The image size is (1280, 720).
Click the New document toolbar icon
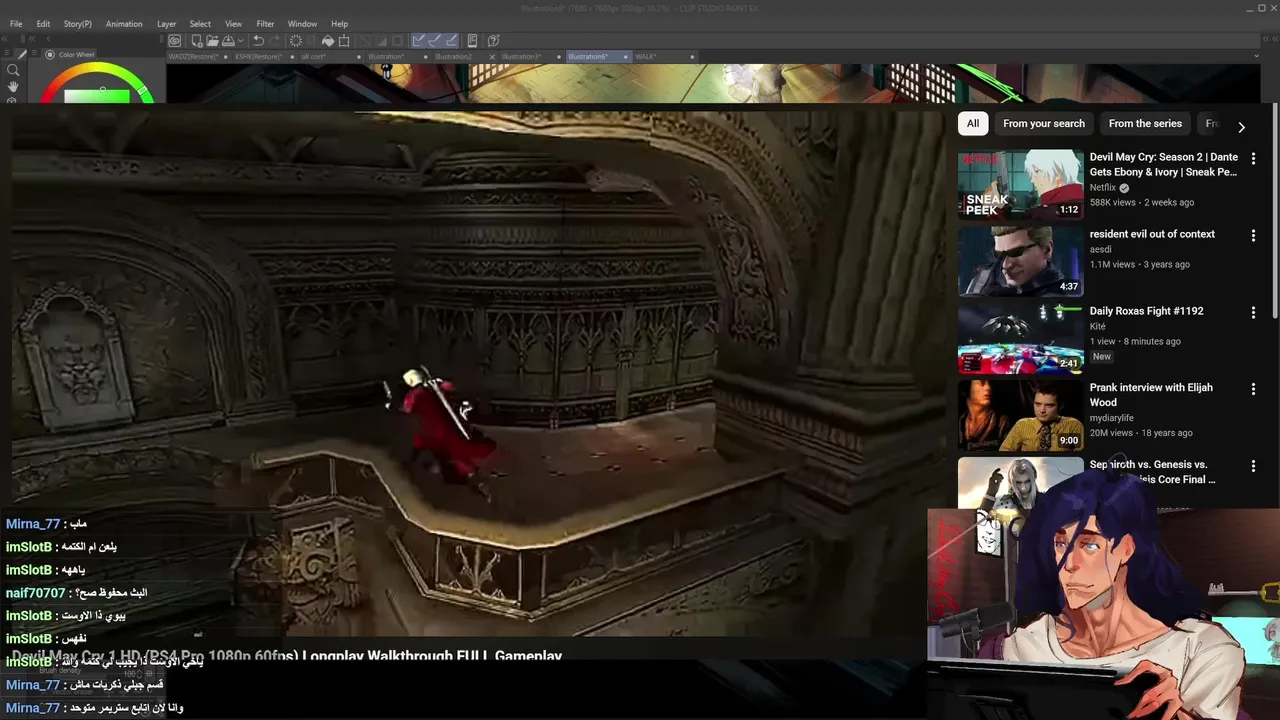197,41
